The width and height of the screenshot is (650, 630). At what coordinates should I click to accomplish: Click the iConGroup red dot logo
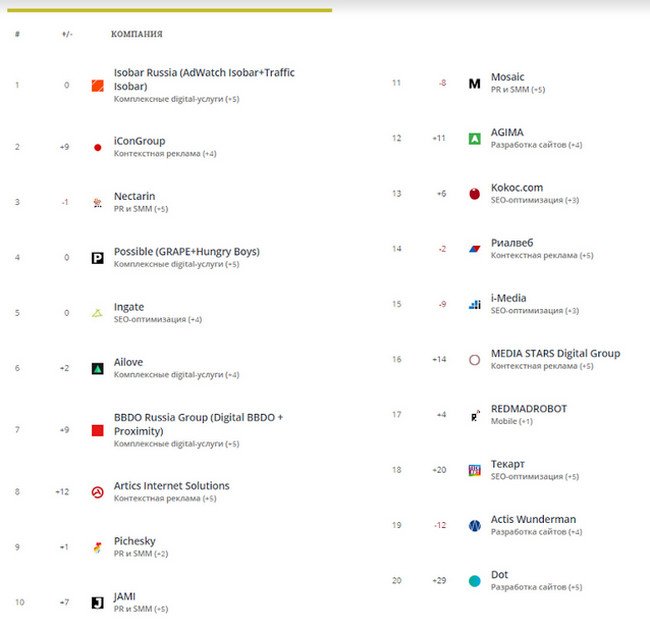pos(97,148)
